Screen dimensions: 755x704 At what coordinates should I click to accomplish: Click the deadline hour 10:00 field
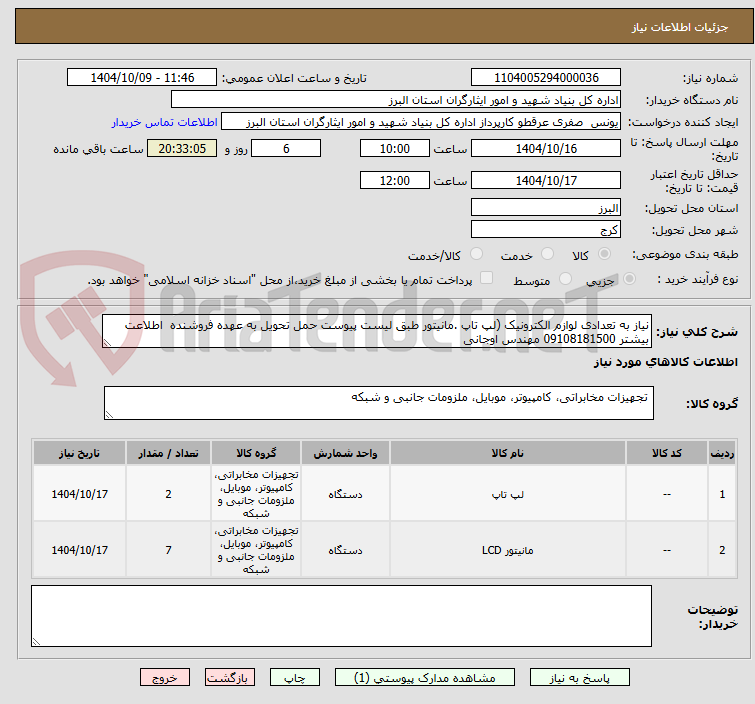(x=395, y=148)
